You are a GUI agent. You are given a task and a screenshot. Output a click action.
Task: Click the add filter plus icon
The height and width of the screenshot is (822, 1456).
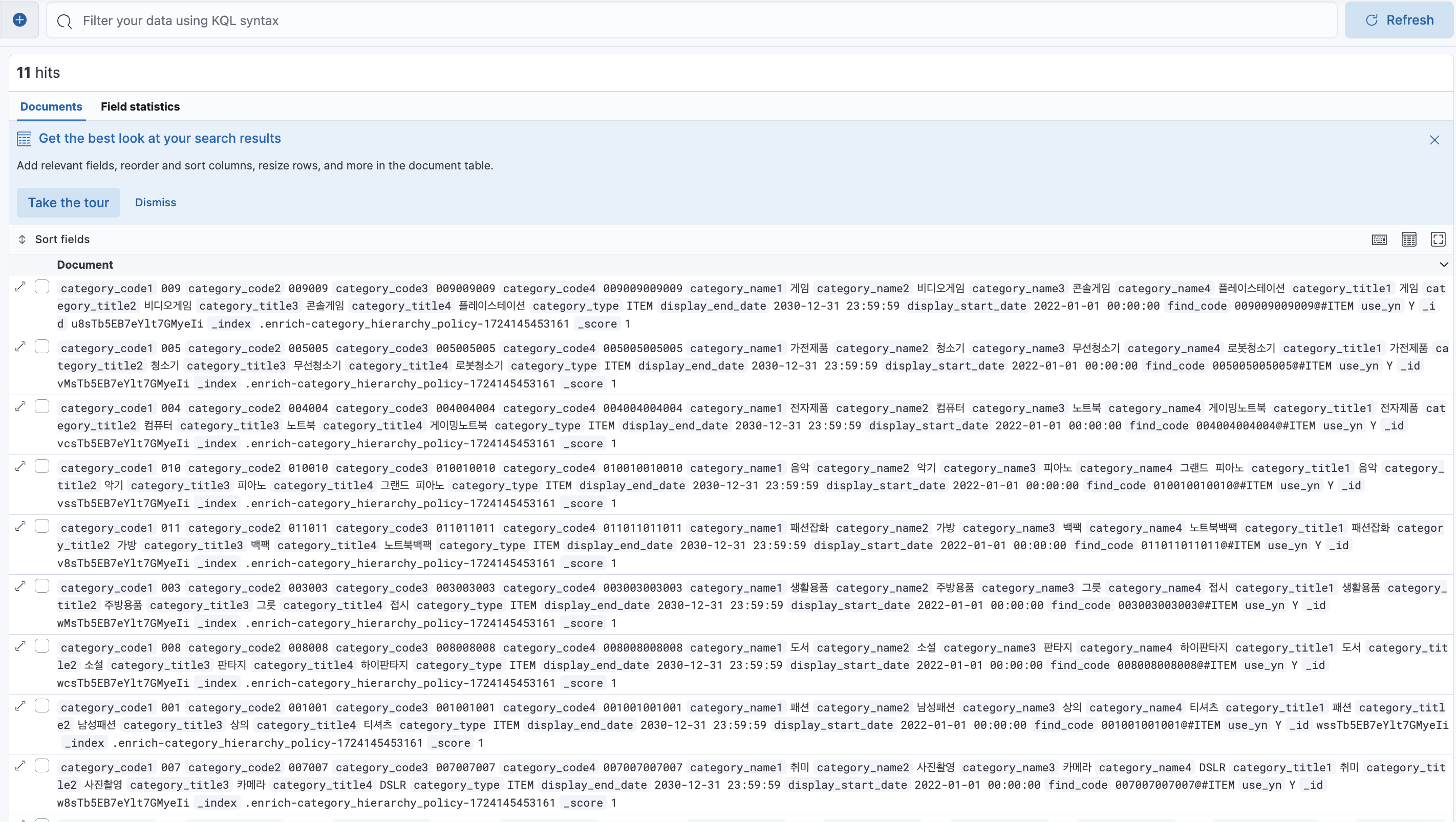pos(20,20)
